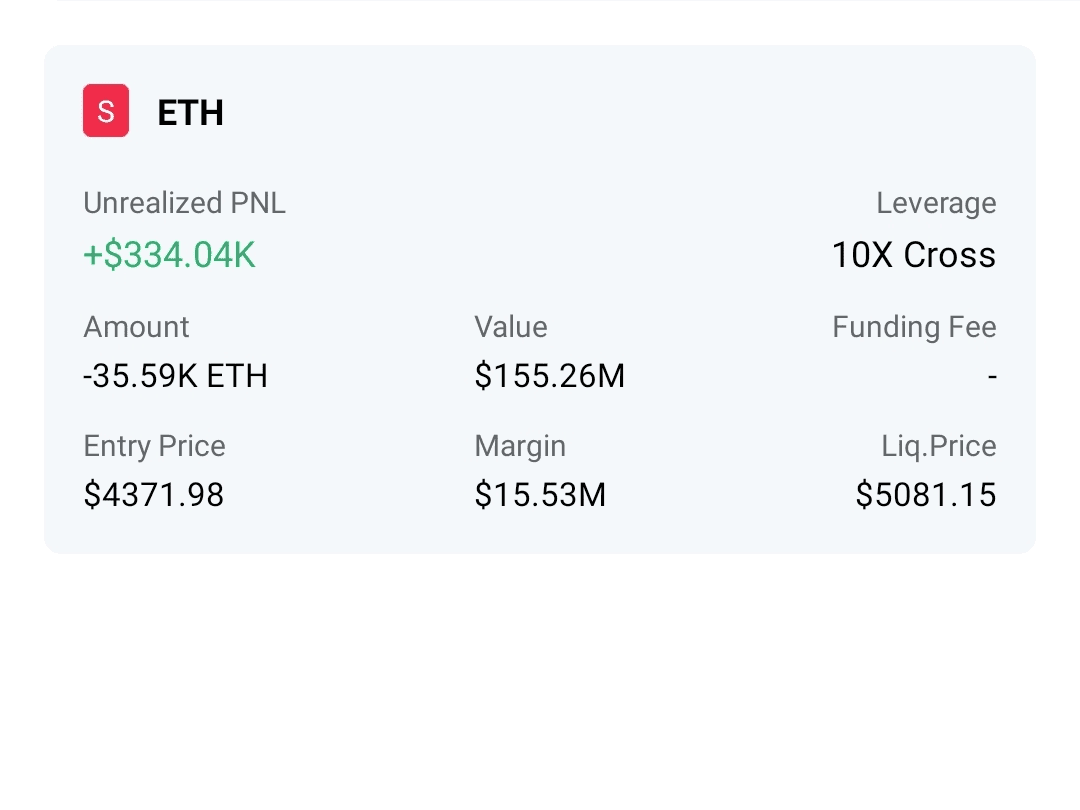This screenshot has height=810, width=1080.
Task: Click the Entry Price label
Action: click(154, 445)
